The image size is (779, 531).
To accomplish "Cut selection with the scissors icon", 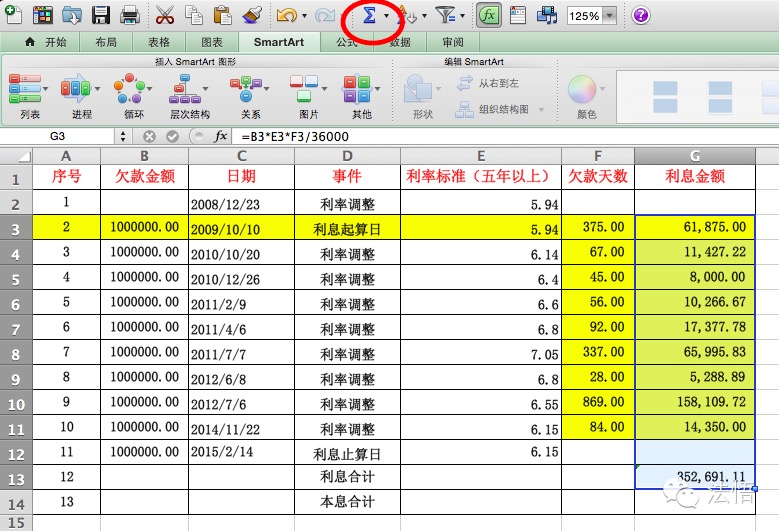I will pos(164,15).
